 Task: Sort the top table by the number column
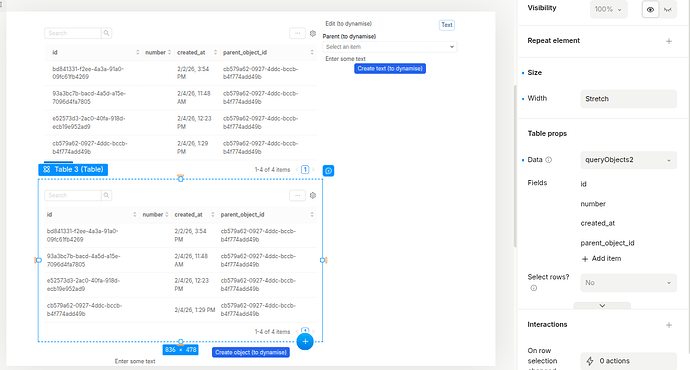click(169, 52)
